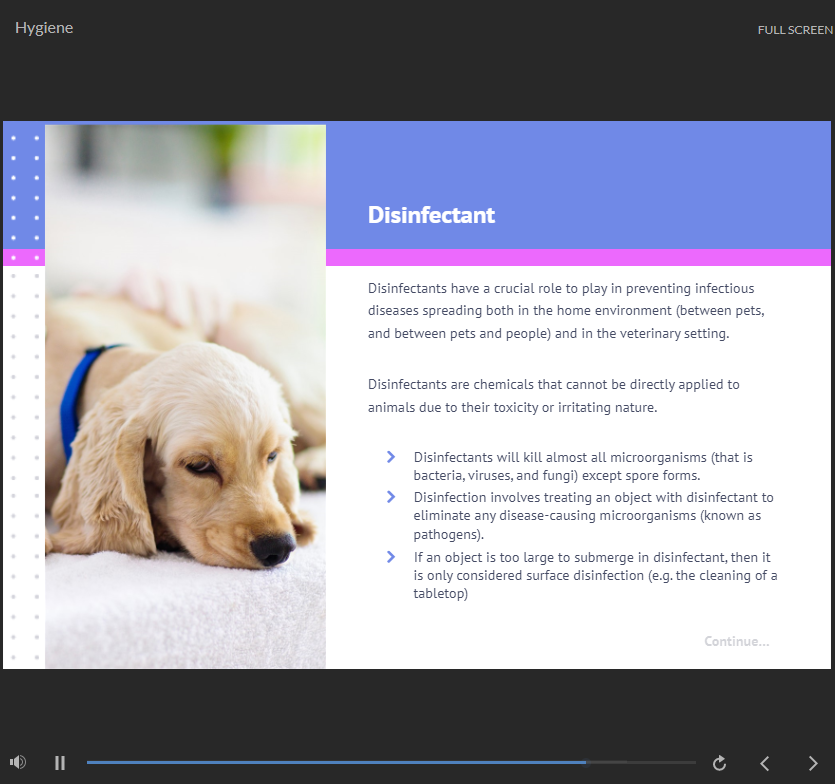Click the pink accent bar below the heading
Screen dimensions: 835x784
tap(578, 258)
